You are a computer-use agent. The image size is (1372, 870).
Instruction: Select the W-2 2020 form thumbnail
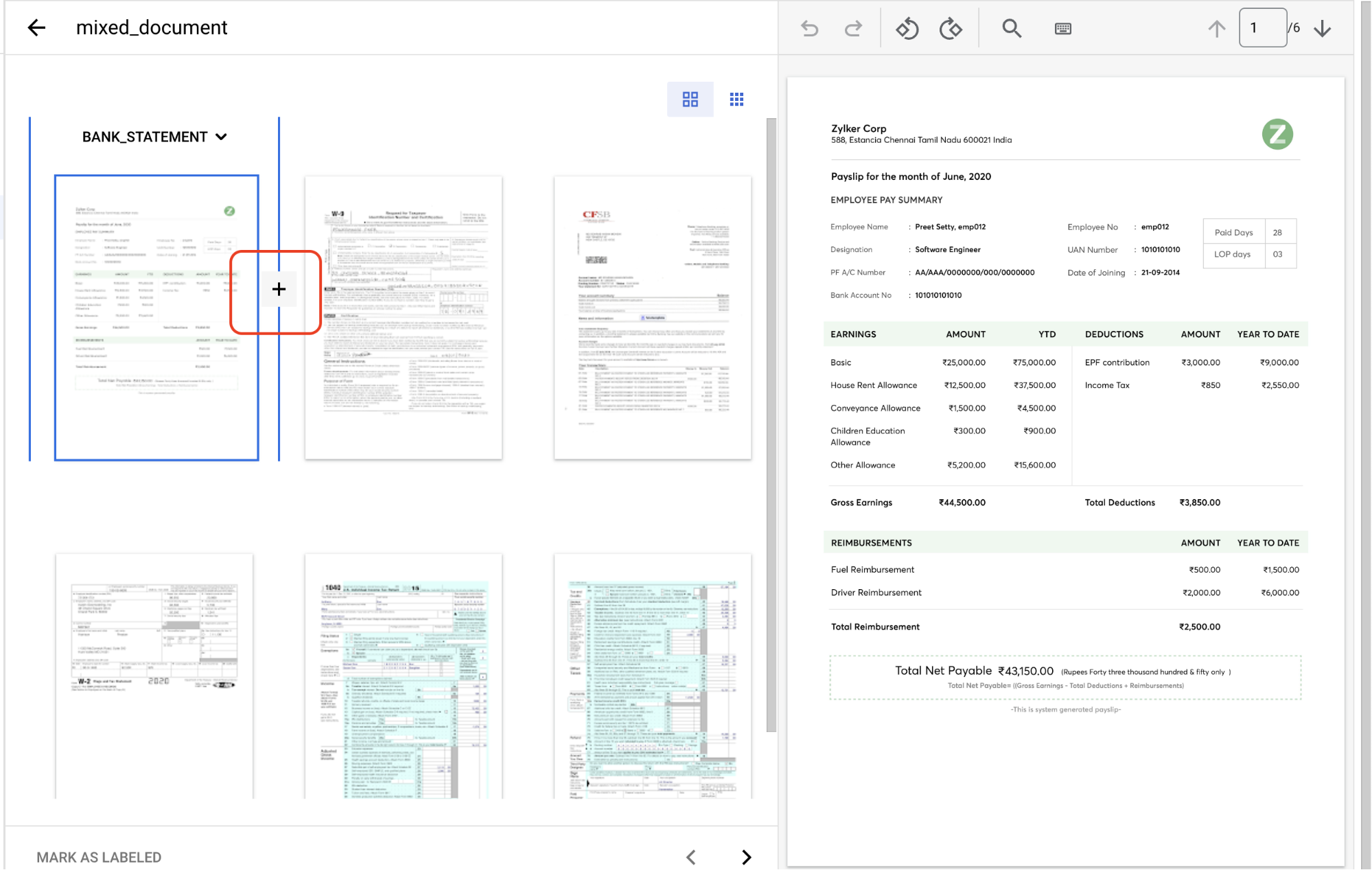click(154, 675)
